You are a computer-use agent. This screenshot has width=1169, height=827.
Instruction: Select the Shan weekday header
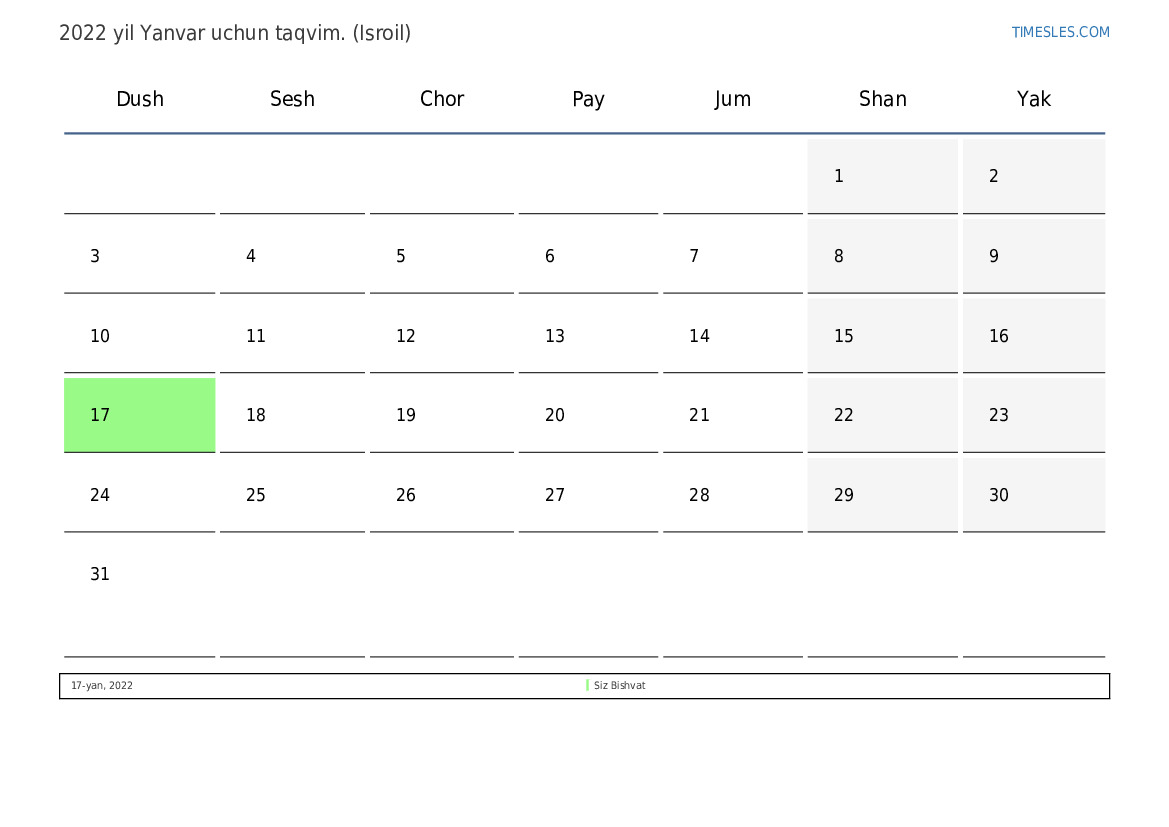883,99
